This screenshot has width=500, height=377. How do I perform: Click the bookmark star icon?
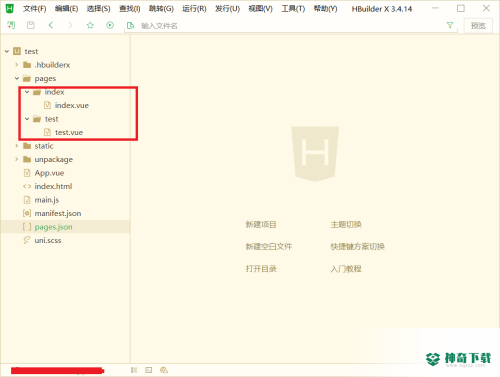[90, 25]
